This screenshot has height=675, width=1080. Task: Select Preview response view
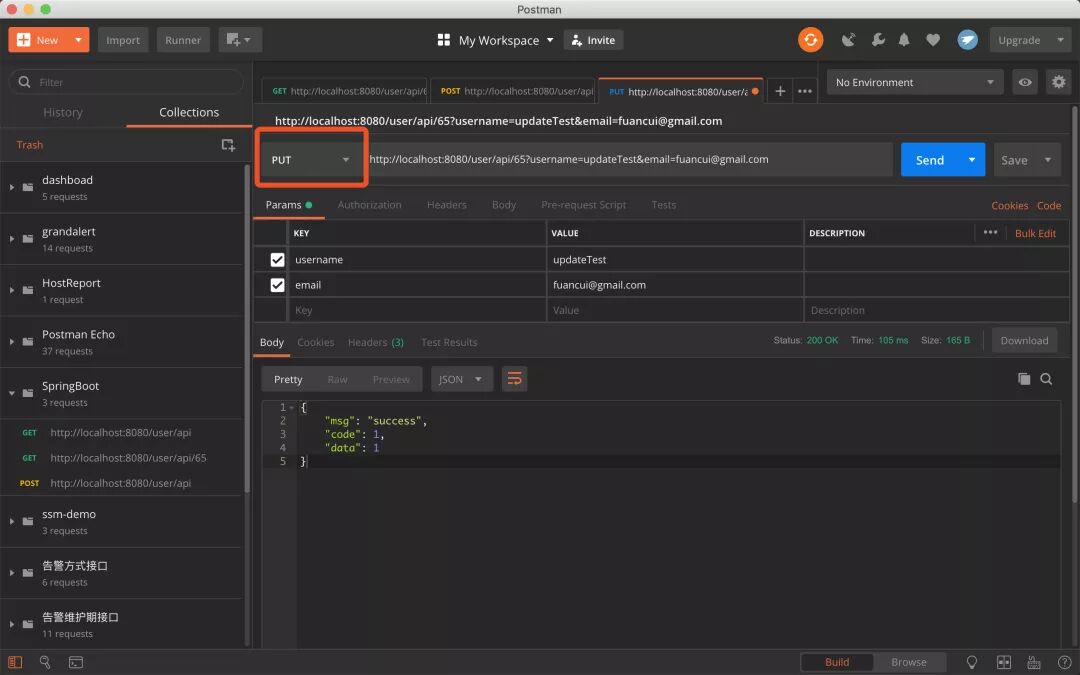(x=391, y=380)
